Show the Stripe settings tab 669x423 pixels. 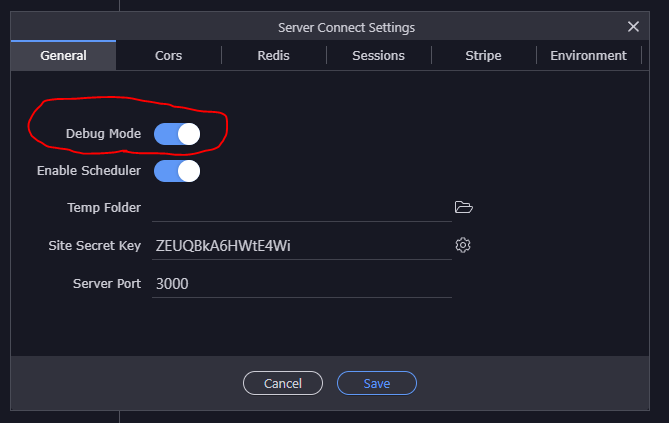pyautogui.click(x=483, y=56)
